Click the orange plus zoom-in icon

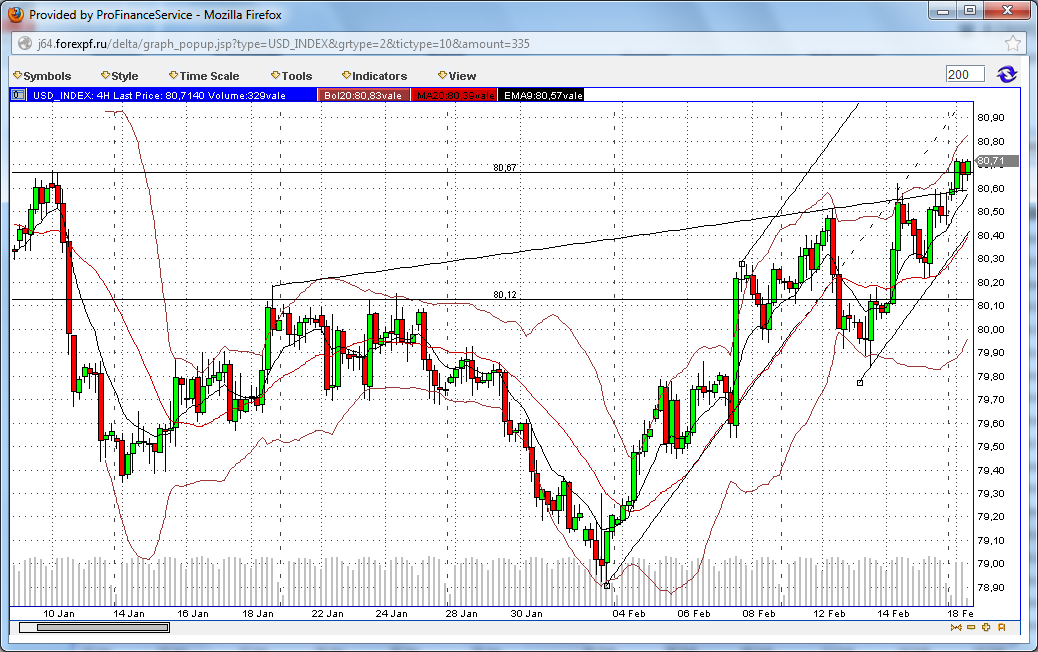click(x=986, y=628)
